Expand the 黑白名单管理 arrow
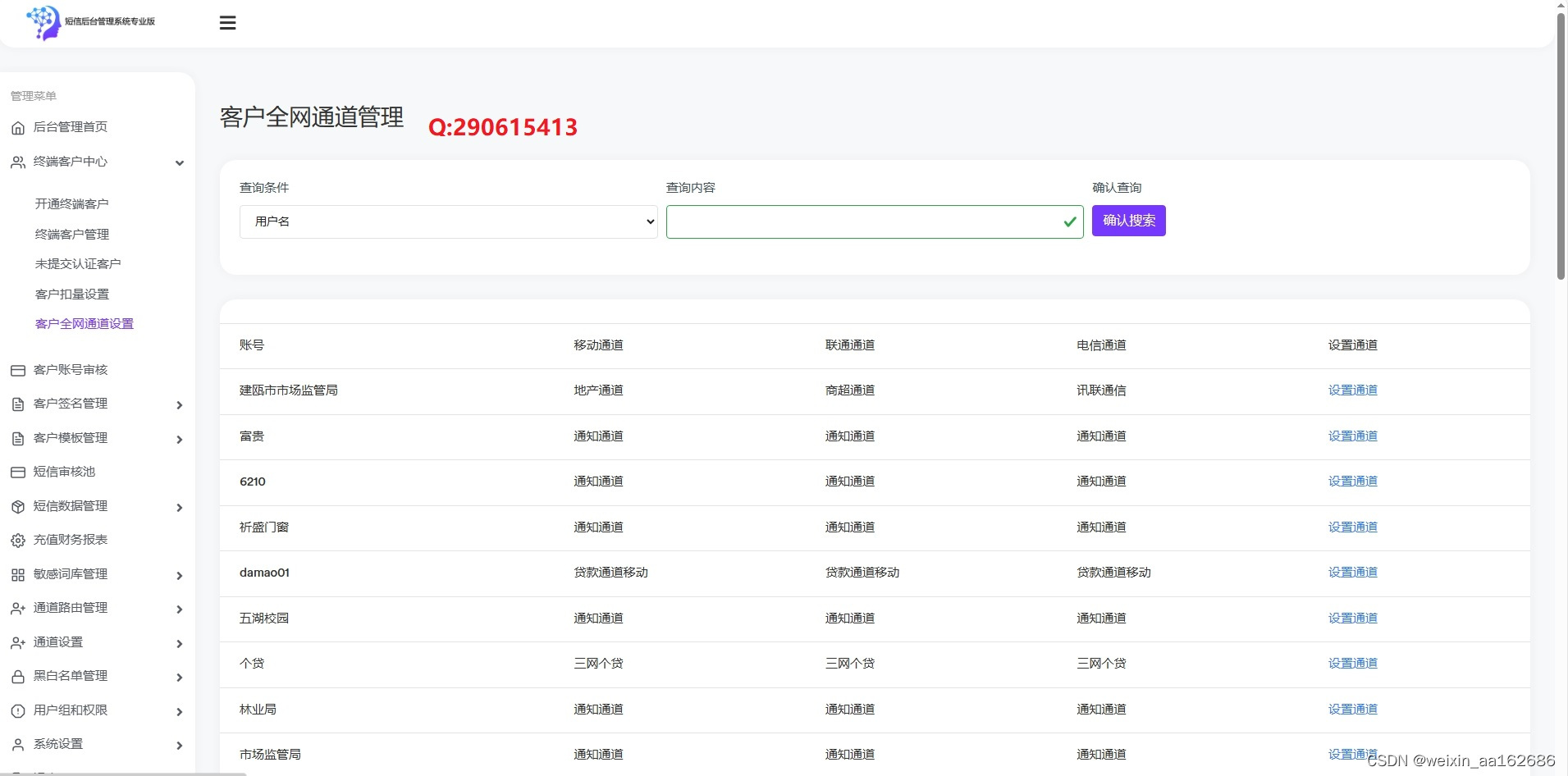This screenshot has width=1568, height=776. pos(180,678)
